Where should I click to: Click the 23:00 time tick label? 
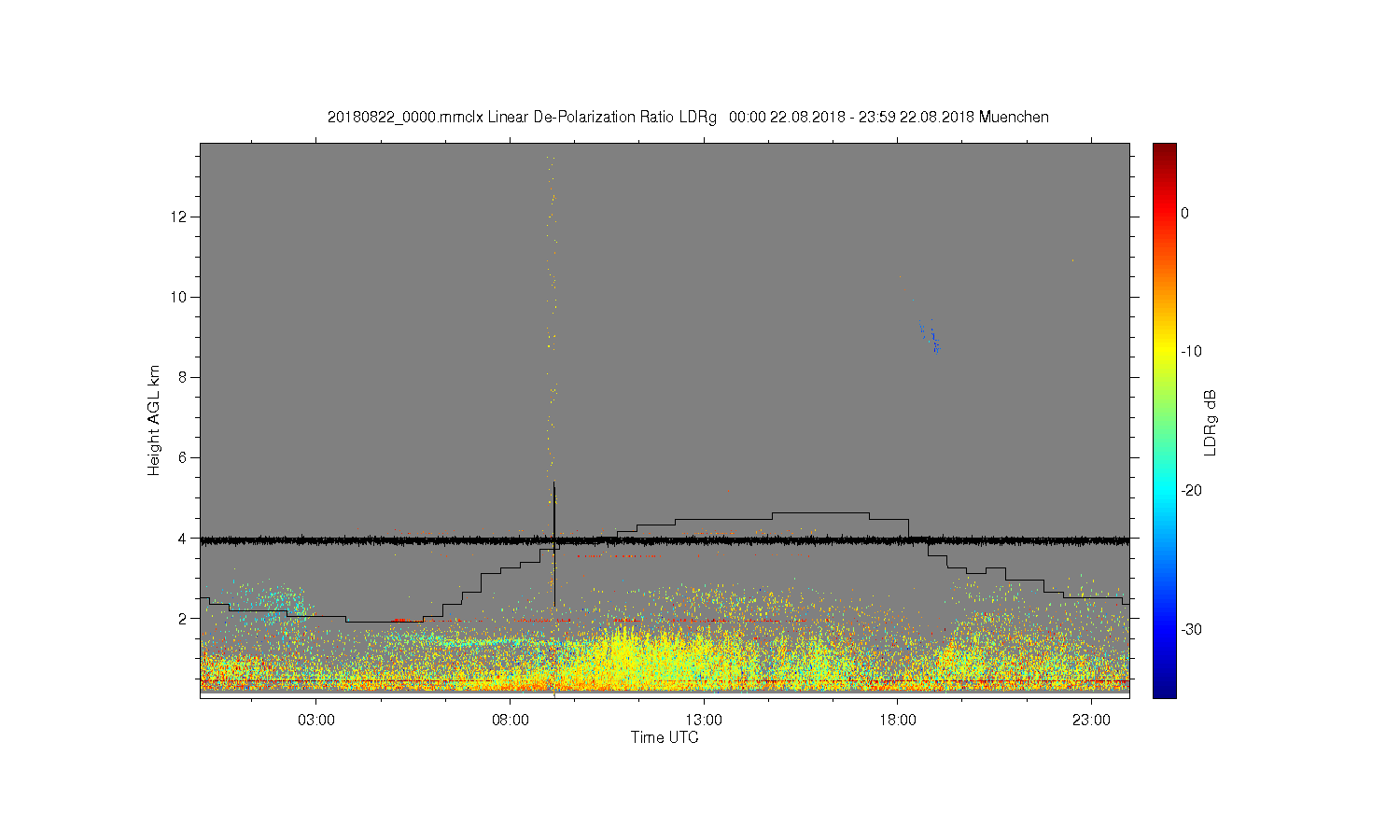(x=1091, y=721)
